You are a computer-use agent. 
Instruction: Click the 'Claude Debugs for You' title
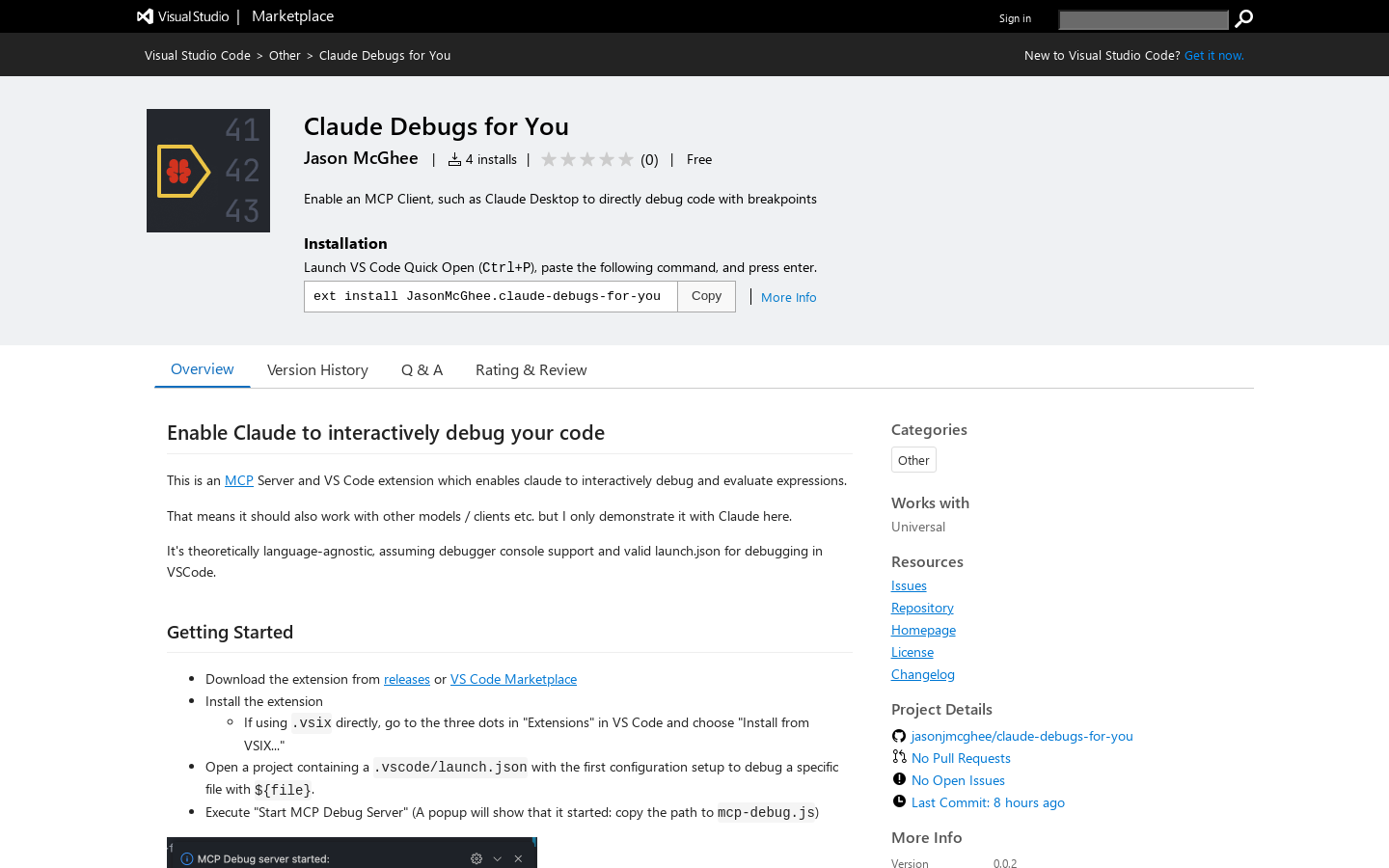[x=436, y=126]
